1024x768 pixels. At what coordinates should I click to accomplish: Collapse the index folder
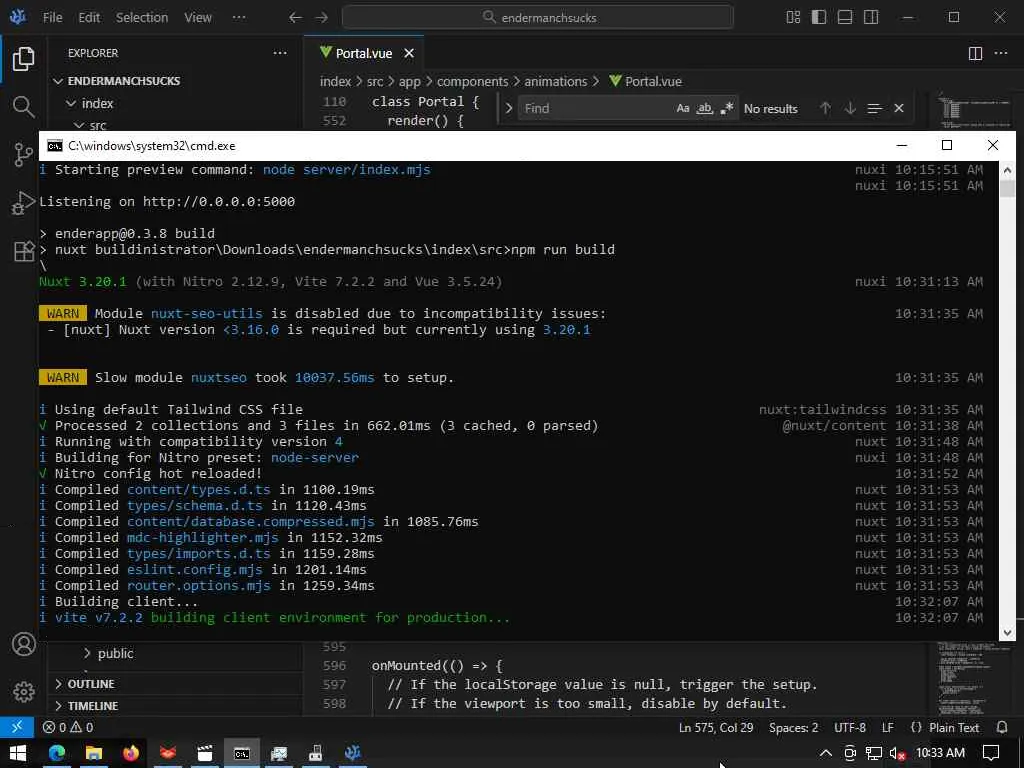(x=97, y=103)
